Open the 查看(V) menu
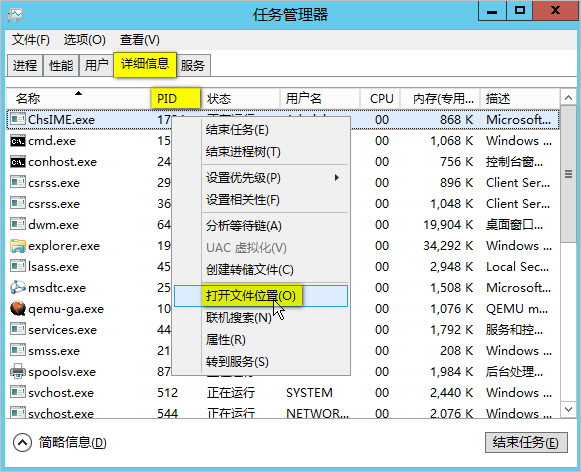 (139, 40)
